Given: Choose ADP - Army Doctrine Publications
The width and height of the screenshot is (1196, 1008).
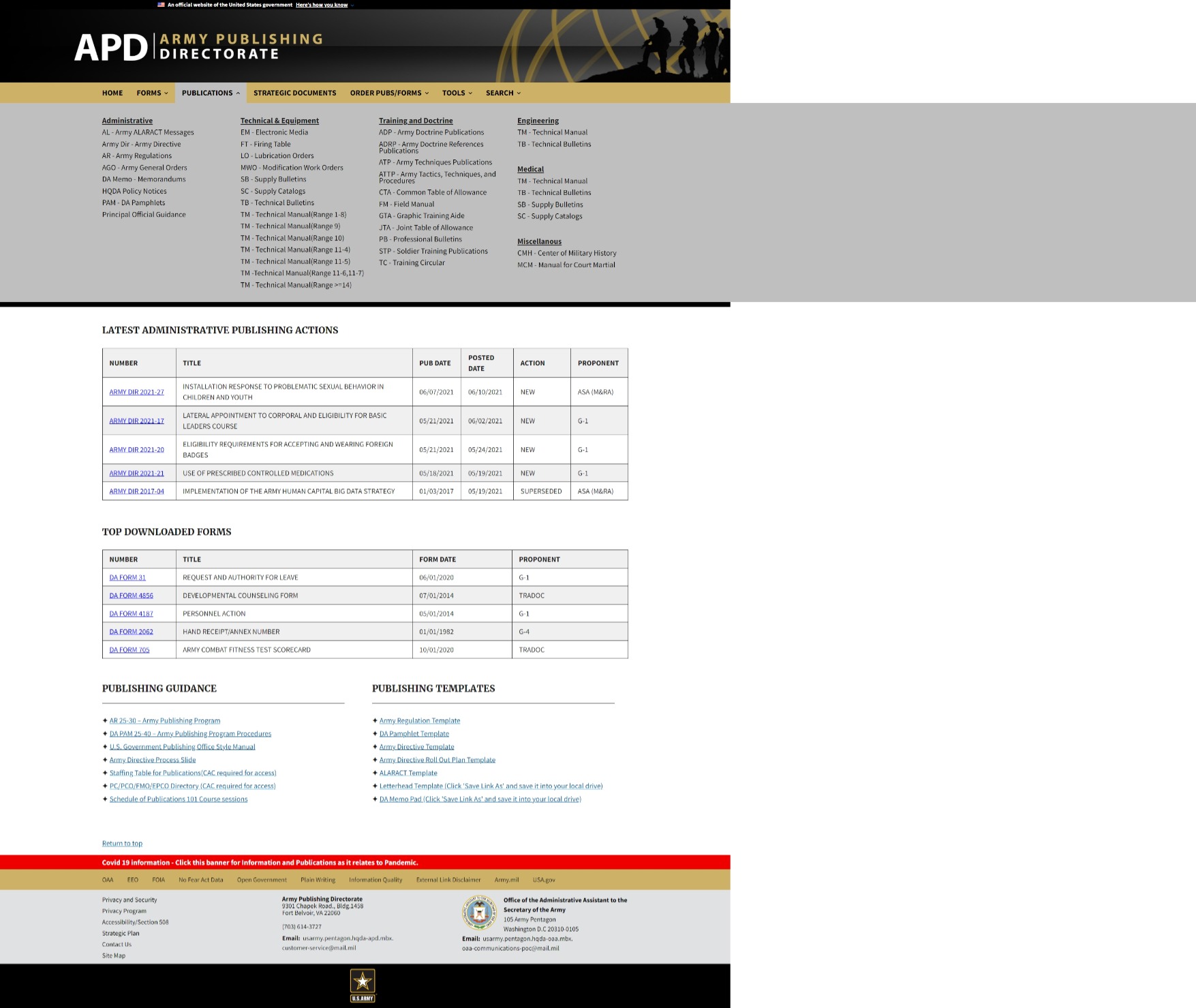Looking at the screenshot, I should (431, 132).
